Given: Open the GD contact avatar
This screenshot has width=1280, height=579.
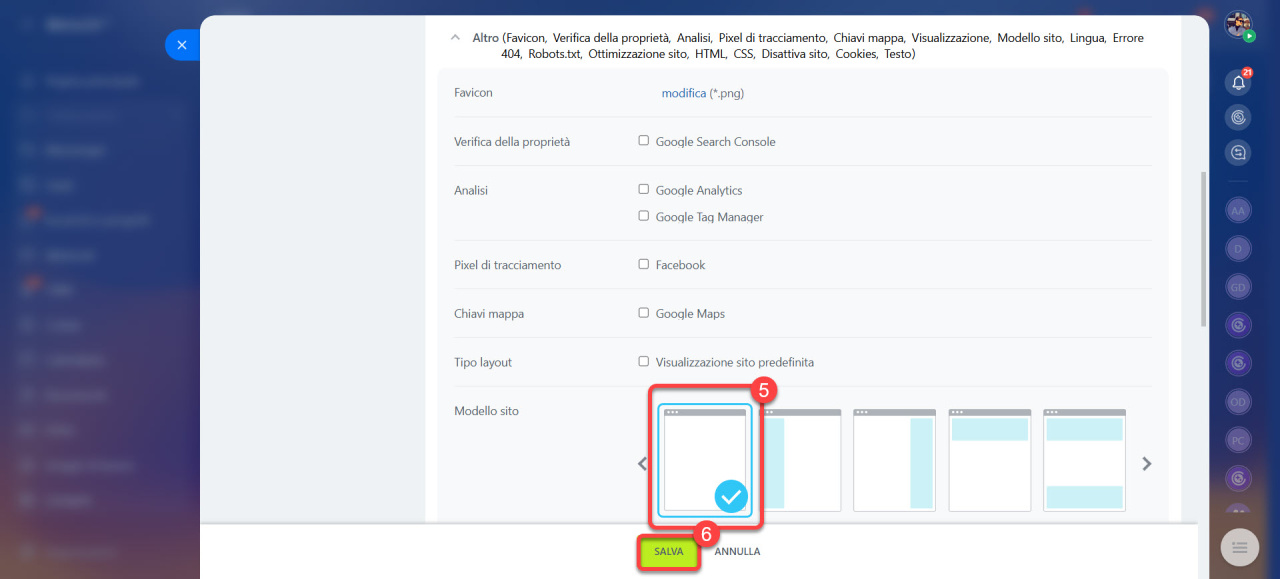Looking at the screenshot, I should coord(1238,287).
